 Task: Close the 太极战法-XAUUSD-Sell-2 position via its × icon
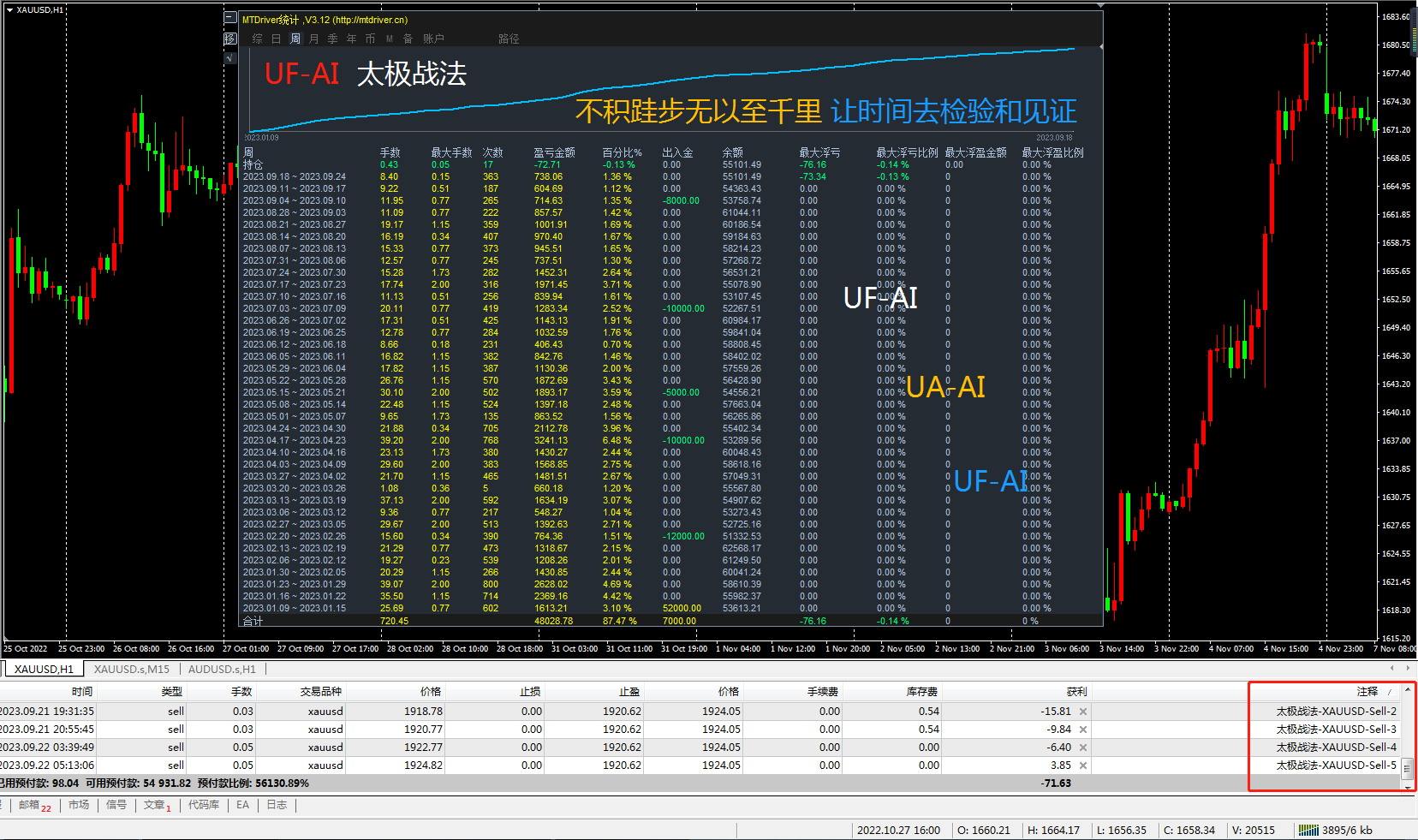[x=1082, y=711]
